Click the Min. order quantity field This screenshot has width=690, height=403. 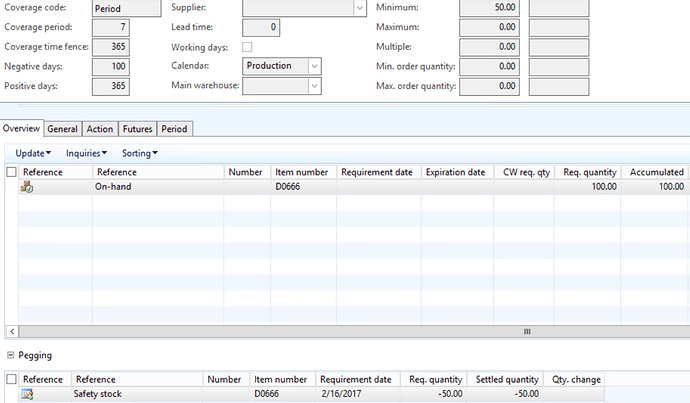[x=489, y=66]
